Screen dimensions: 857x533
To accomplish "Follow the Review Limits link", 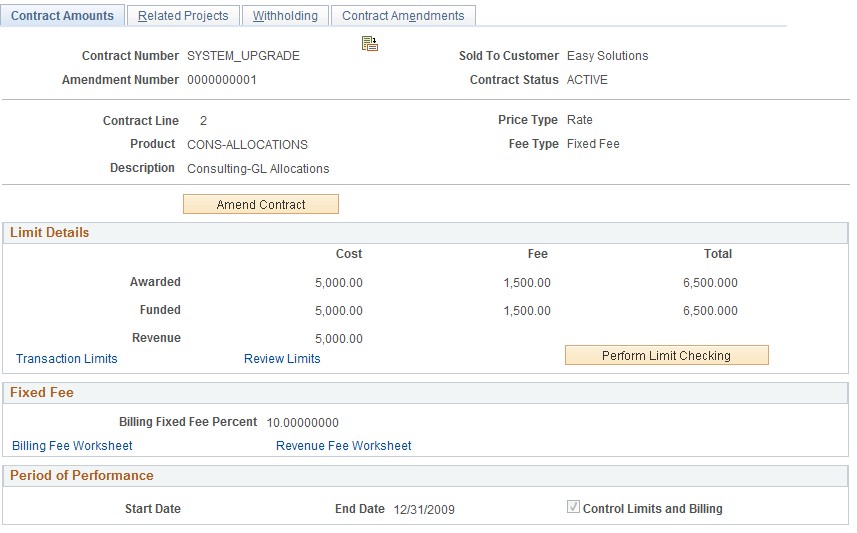I will click(x=282, y=359).
